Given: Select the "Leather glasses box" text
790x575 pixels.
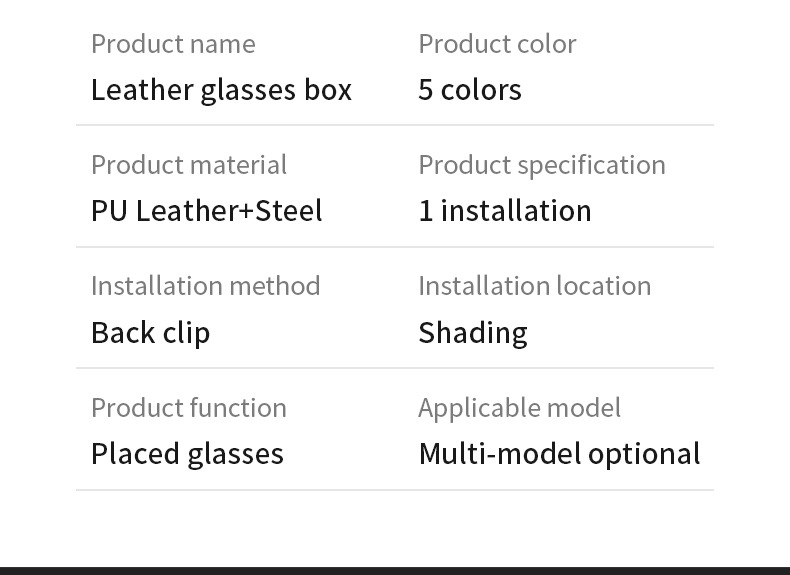Looking at the screenshot, I should [x=221, y=90].
